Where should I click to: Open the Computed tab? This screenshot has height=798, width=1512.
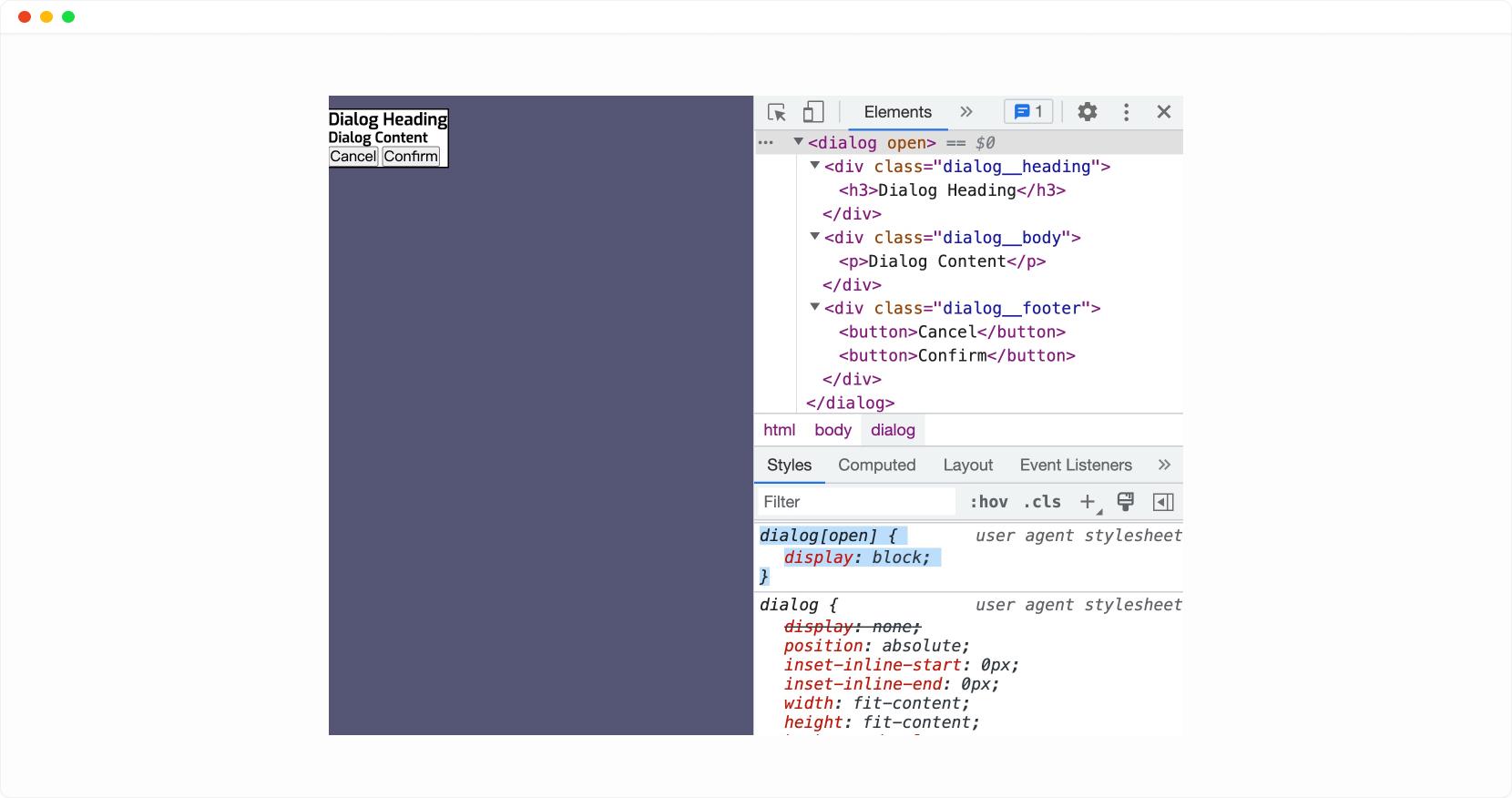point(877,465)
